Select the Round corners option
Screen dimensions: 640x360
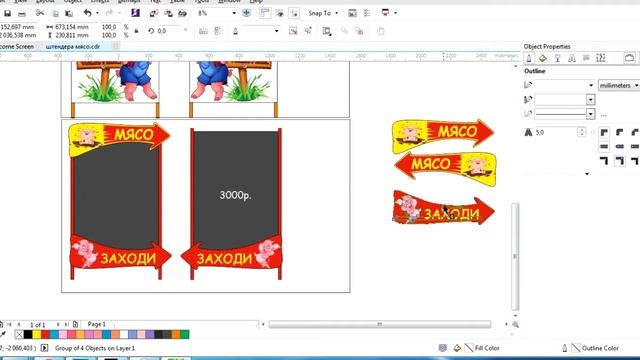620,132
